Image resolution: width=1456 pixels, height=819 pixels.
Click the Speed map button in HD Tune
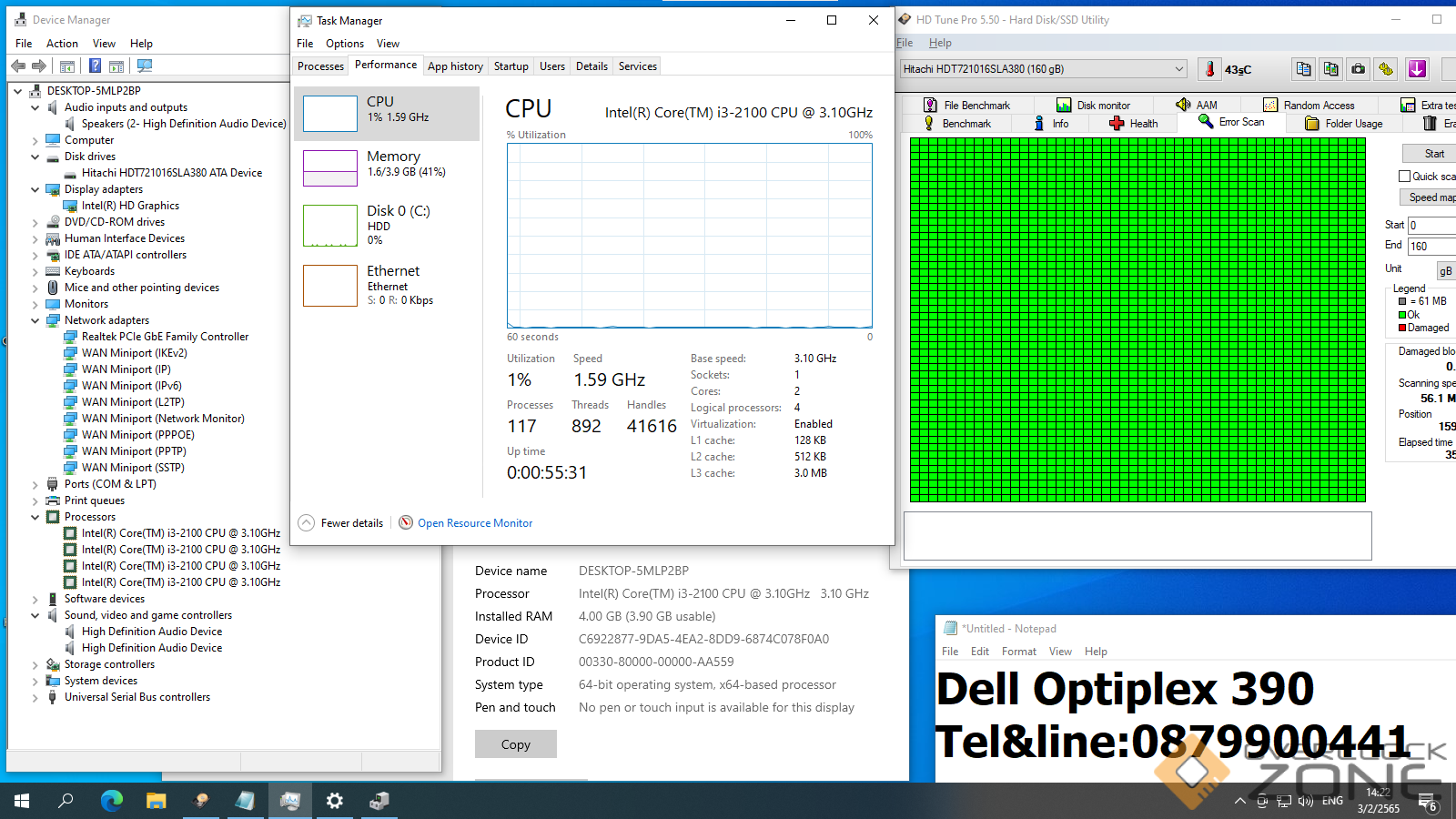[1430, 197]
